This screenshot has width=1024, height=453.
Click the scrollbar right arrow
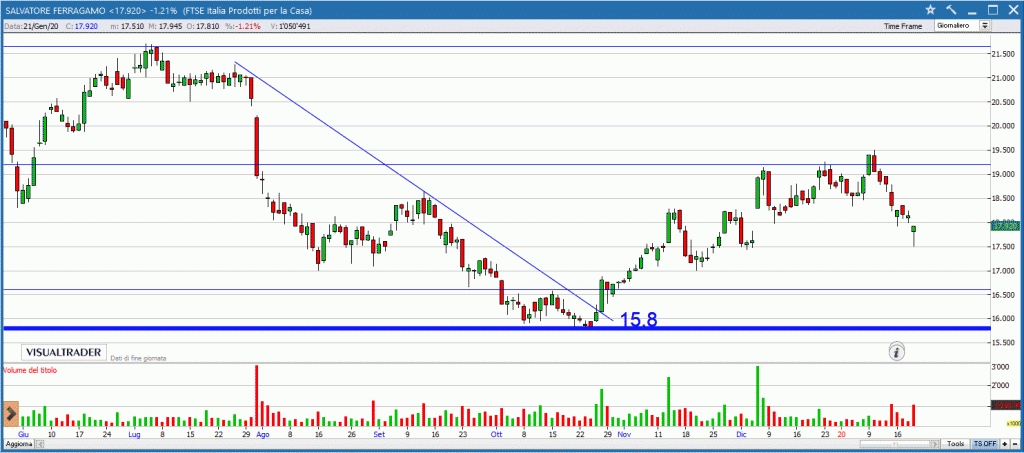(935, 444)
